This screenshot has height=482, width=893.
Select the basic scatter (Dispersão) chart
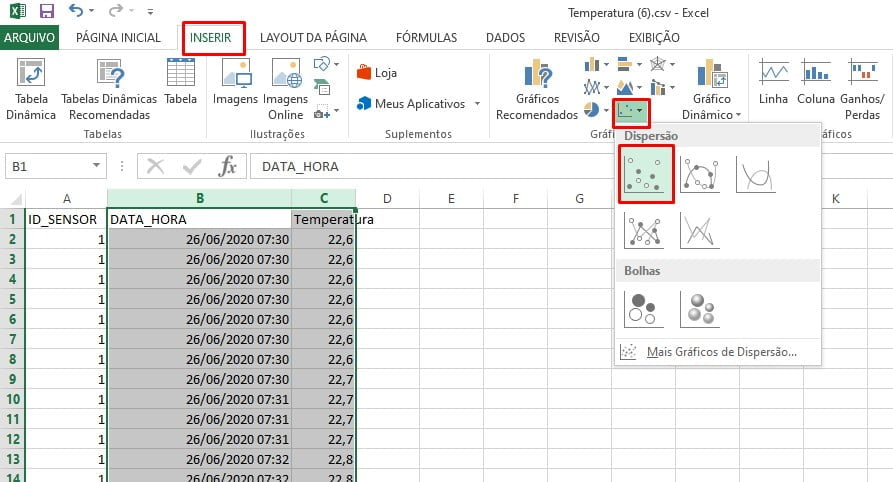[646, 175]
